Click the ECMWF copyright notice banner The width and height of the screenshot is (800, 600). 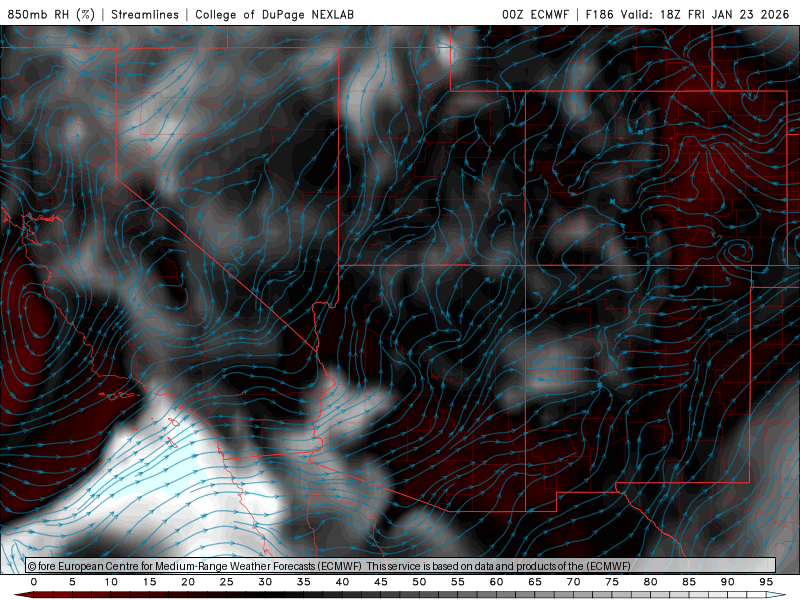click(401, 566)
